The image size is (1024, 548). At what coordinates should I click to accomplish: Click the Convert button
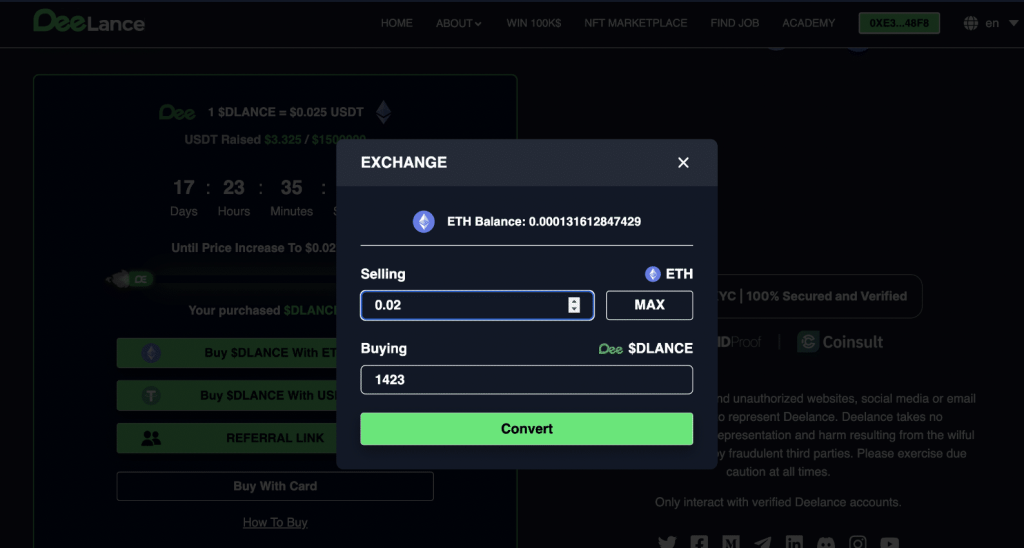[x=526, y=429]
